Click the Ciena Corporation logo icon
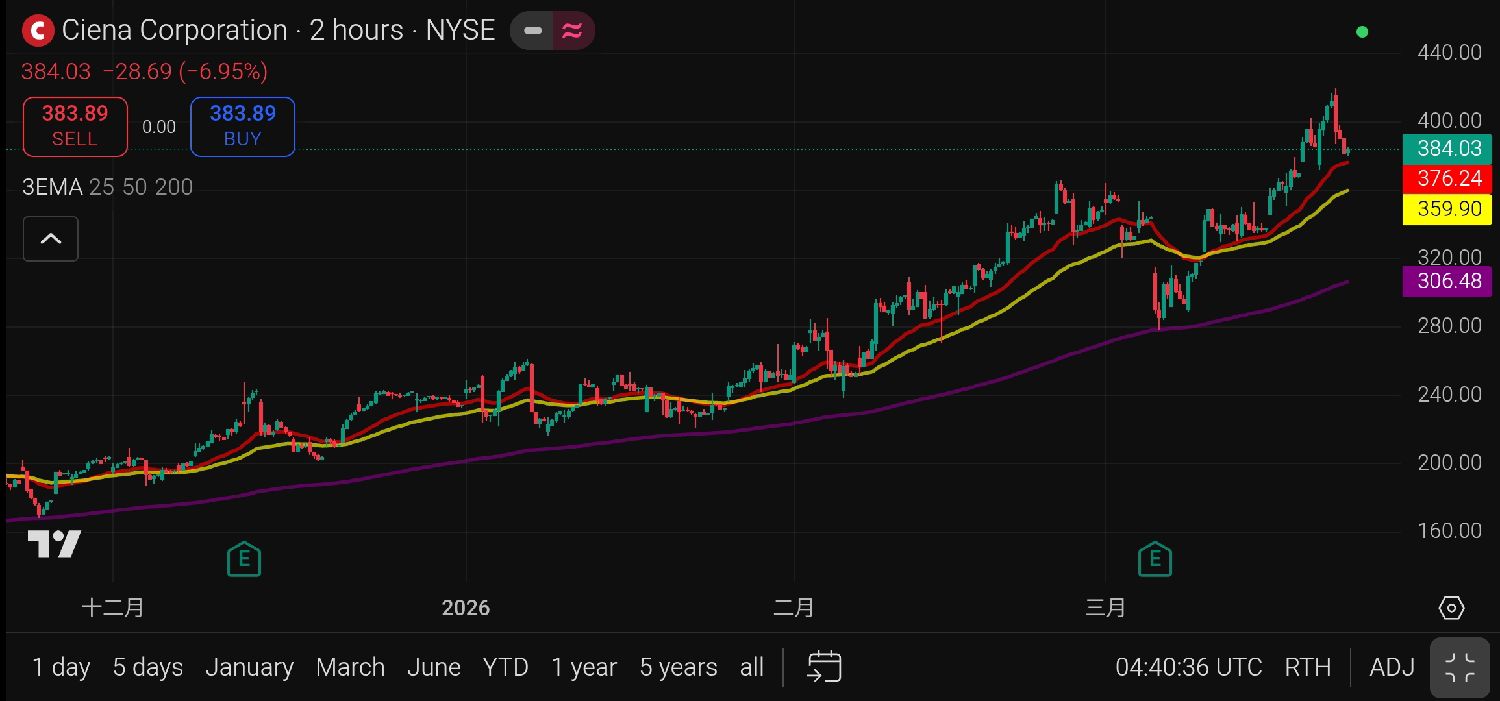Image resolution: width=1500 pixels, height=701 pixels. pyautogui.click(x=38, y=31)
